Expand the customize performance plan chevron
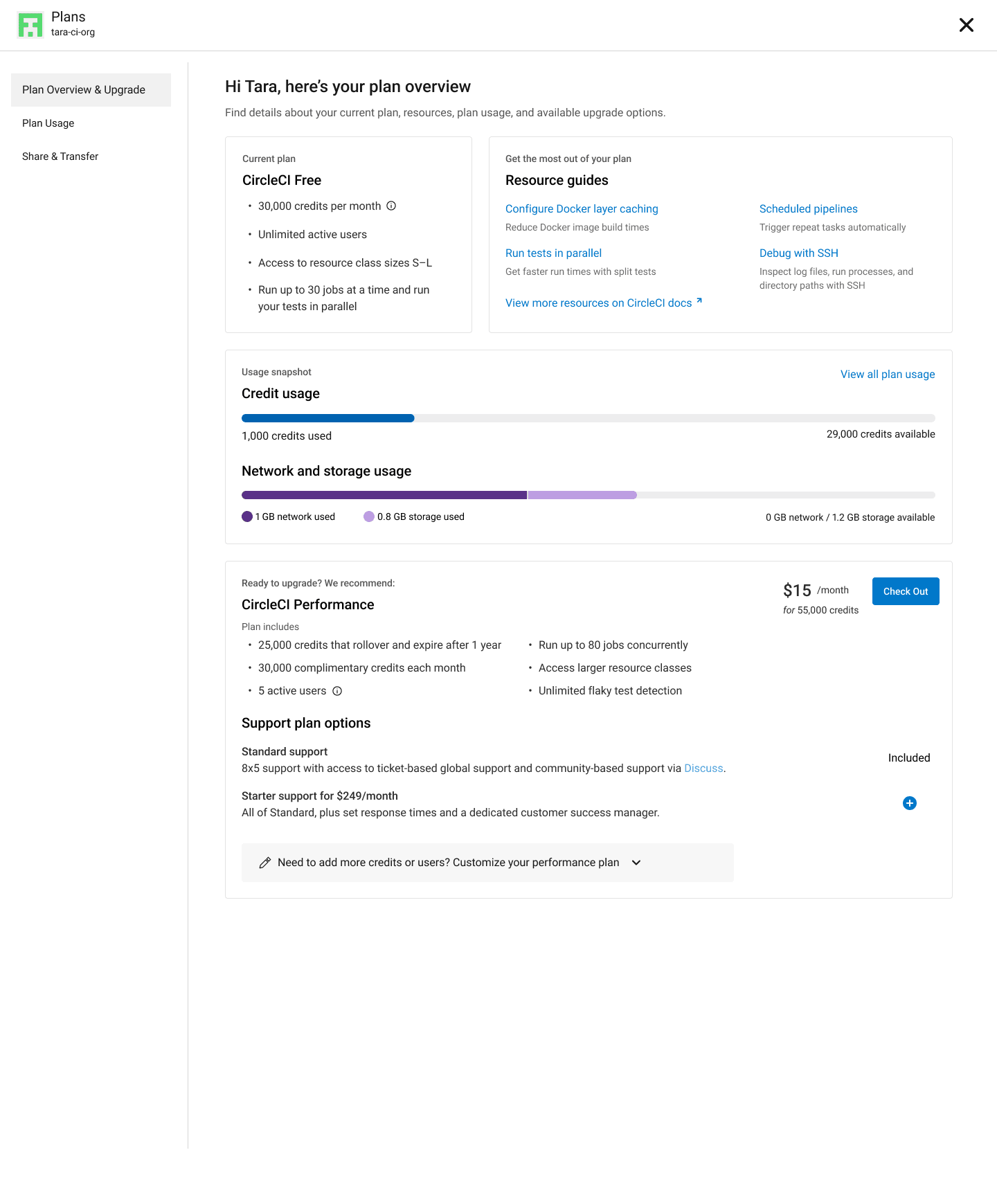This screenshot has height=1204, width=997. point(636,863)
